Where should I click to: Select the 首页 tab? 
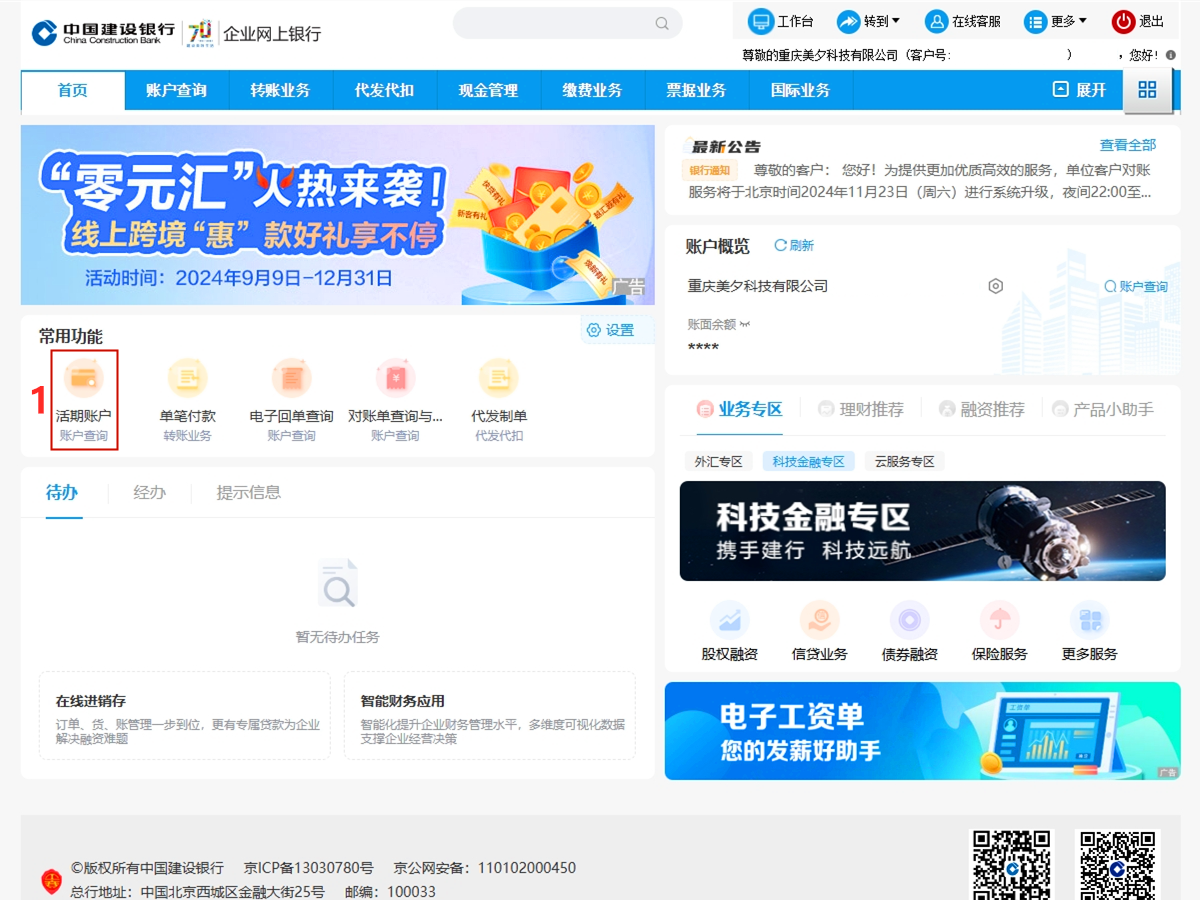73,90
